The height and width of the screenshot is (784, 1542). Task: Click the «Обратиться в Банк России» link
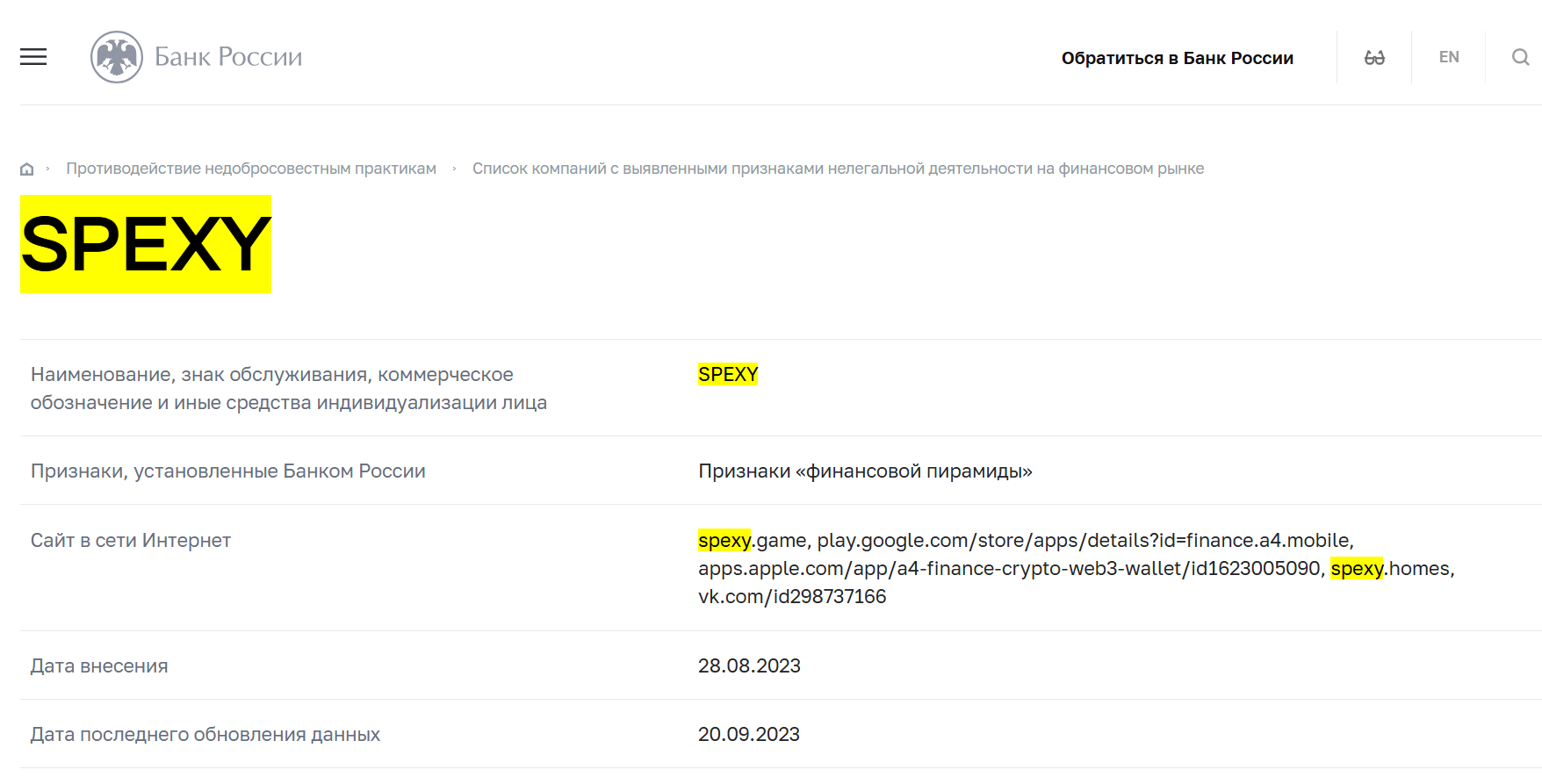tap(1177, 58)
